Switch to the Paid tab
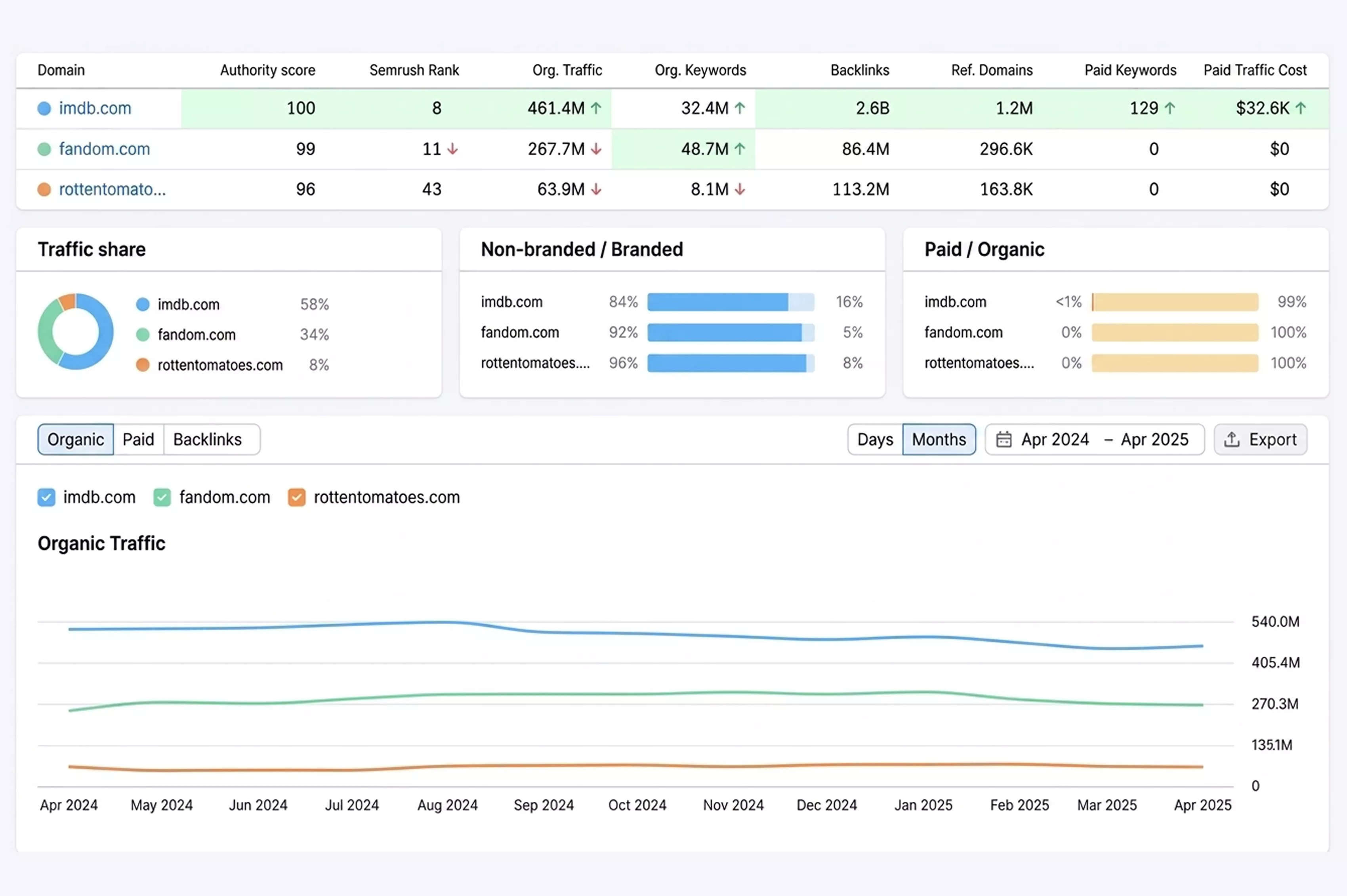Image resolution: width=1347 pixels, height=896 pixels. (x=138, y=439)
